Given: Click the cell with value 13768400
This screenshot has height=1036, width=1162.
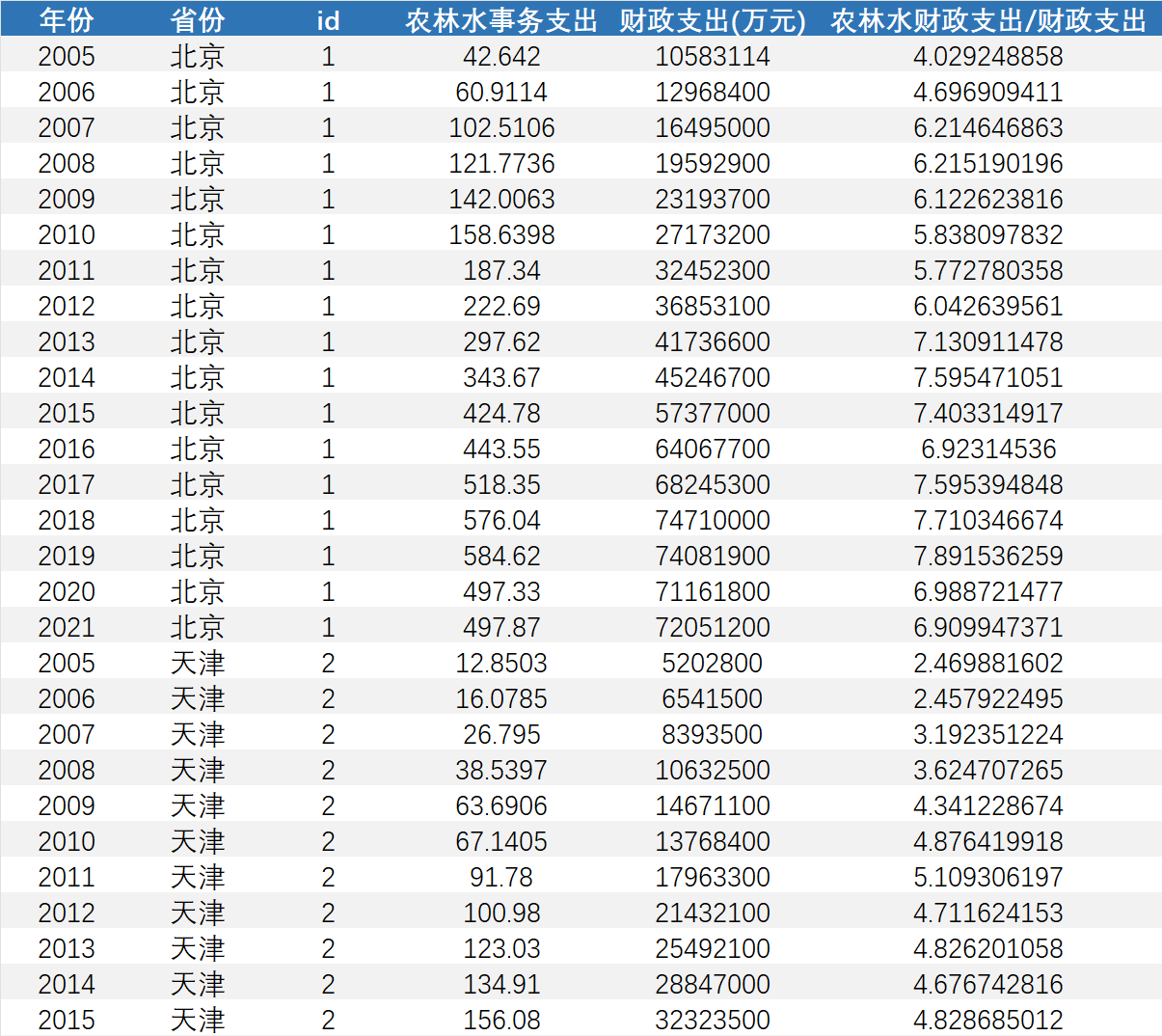Looking at the screenshot, I should coord(713,842).
